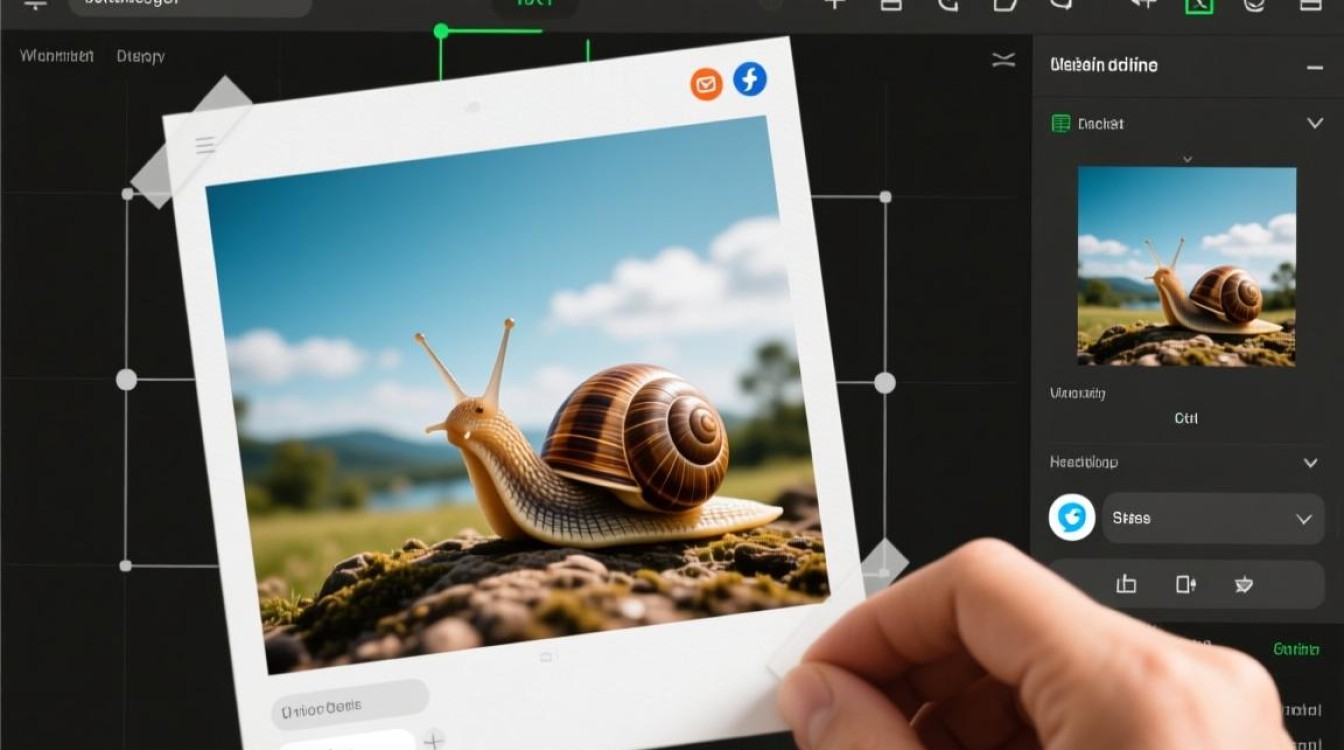This screenshot has height=750, width=1344.
Task: Click the orange mail icon on the photo card
Action: (706, 85)
